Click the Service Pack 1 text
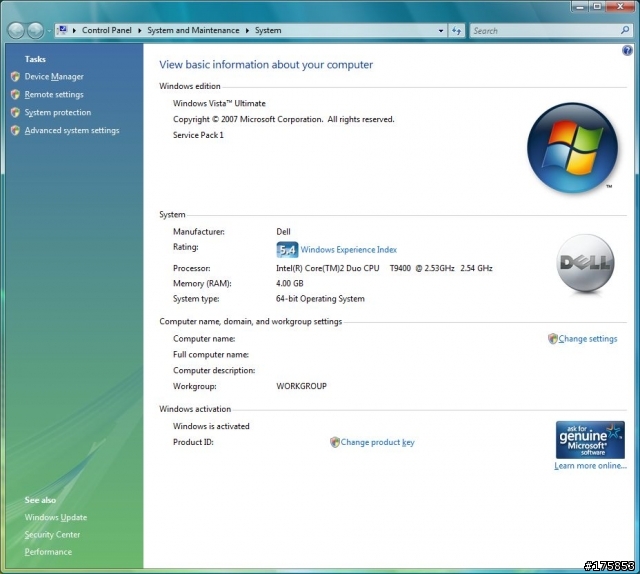Viewport: 640px width, 574px height. click(198, 135)
